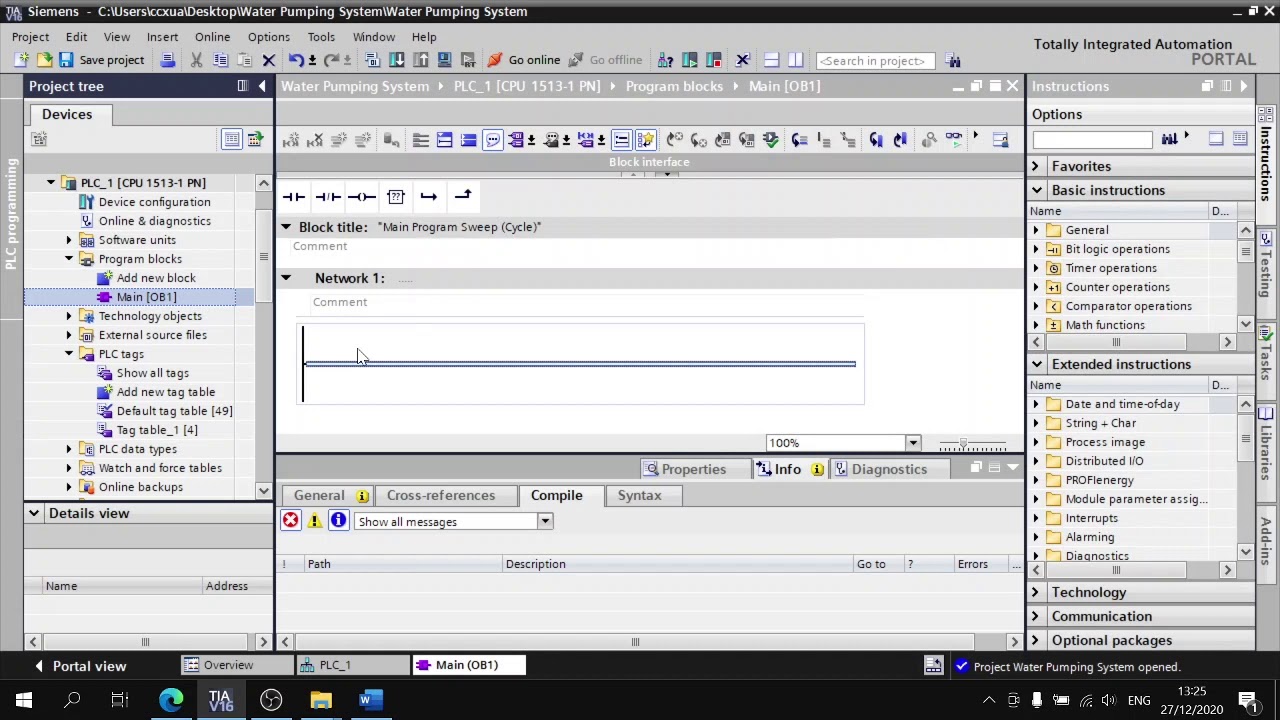Switch to Portal view

tap(80, 666)
